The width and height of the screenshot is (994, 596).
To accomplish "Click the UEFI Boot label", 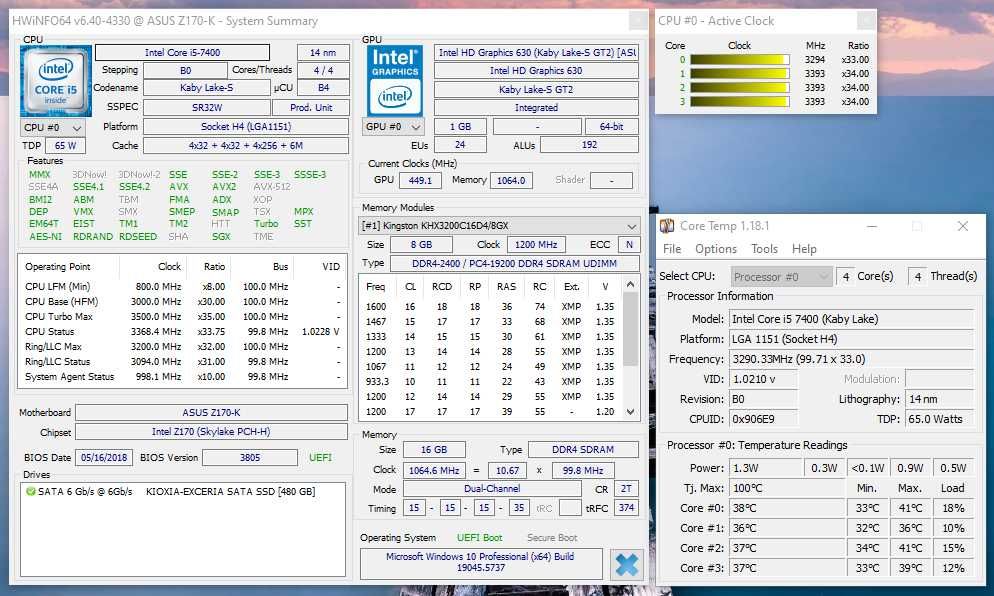I will (479, 538).
